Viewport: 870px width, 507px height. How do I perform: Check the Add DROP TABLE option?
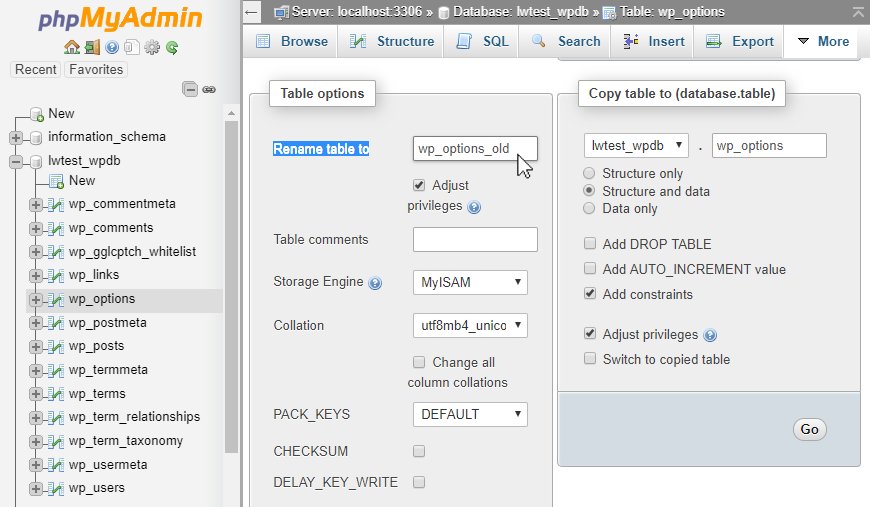pos(590,244)
